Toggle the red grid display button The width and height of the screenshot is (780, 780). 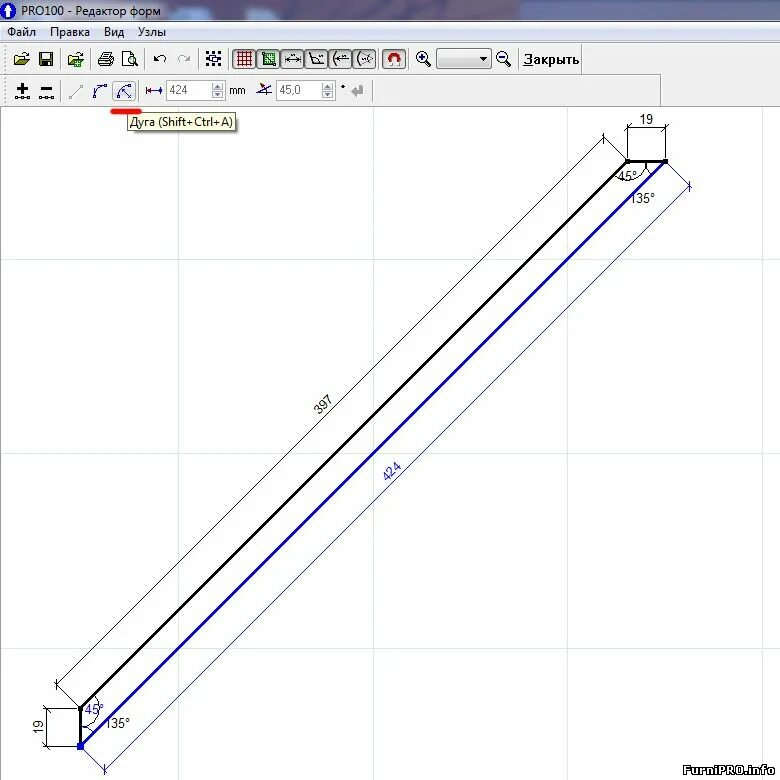click(x=244, y=59)
